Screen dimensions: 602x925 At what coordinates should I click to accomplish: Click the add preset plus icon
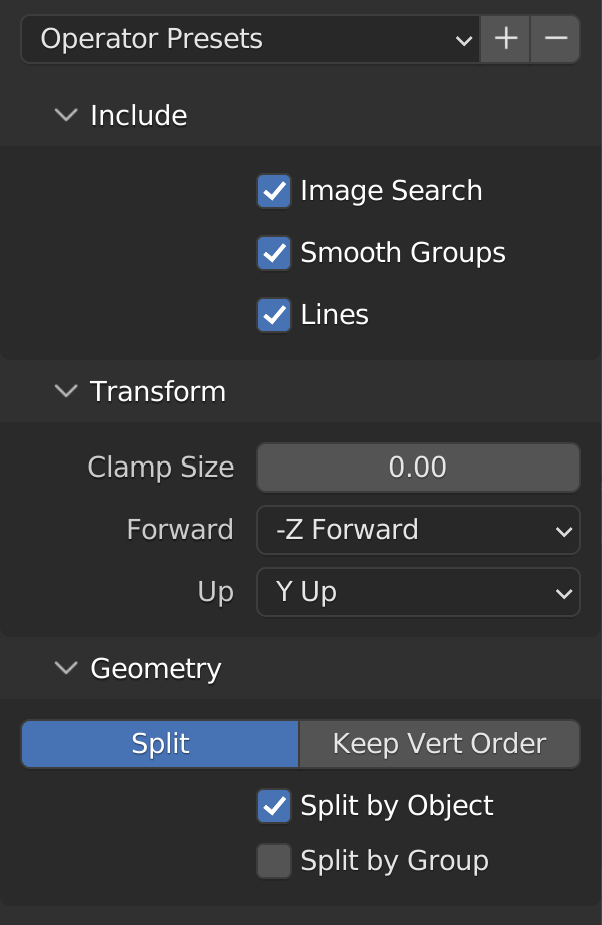(x=506, y=40)
